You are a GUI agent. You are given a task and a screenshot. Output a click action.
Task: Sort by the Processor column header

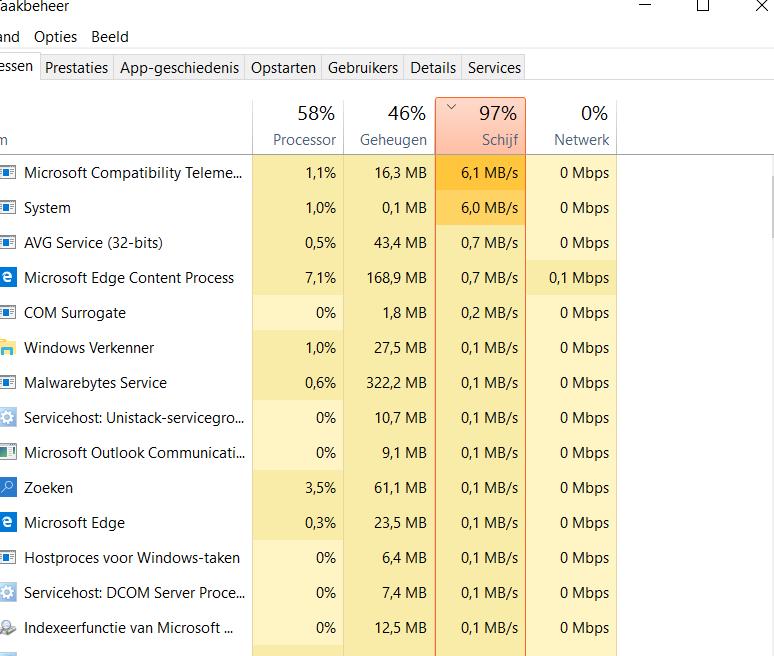(298, 126)
